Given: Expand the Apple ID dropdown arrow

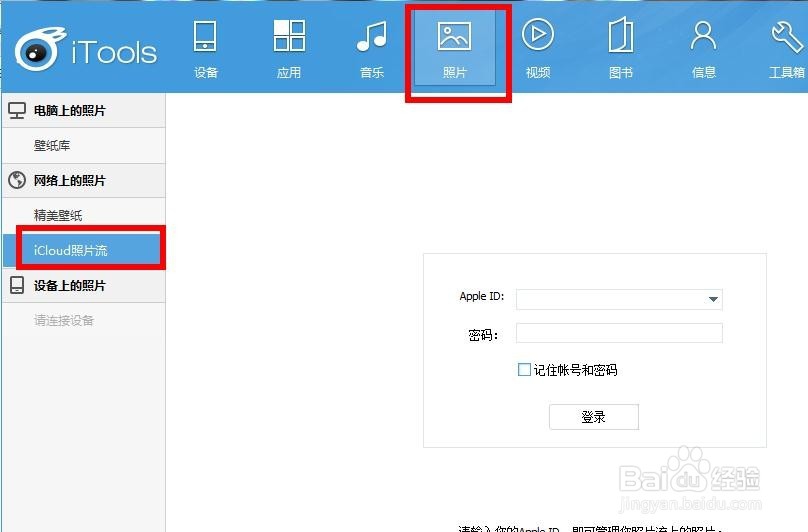Looking at the screenshot, I should [x=713, y=300].
